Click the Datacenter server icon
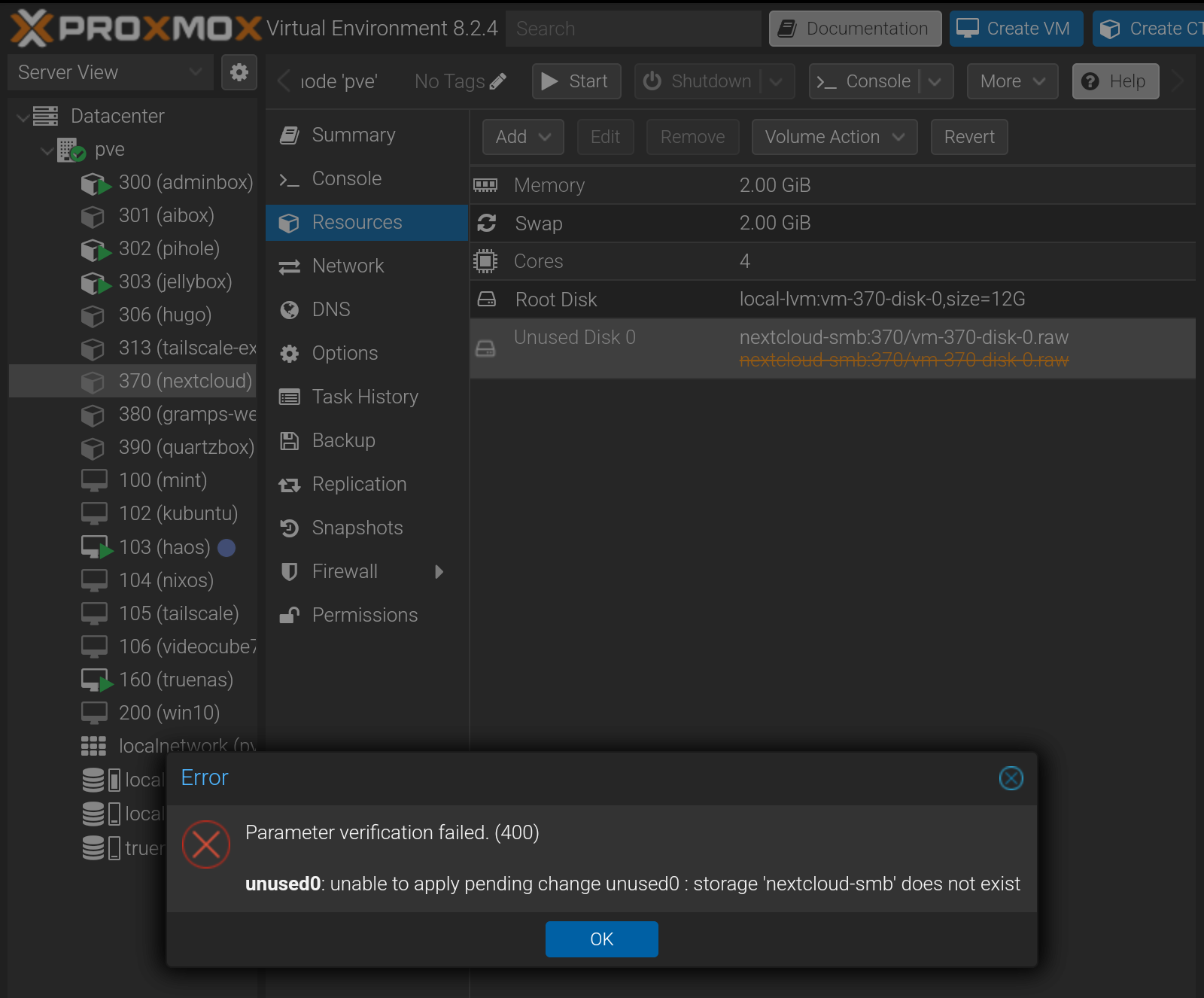The height and width of the screenshot is (998, 1204). [45, 116]
